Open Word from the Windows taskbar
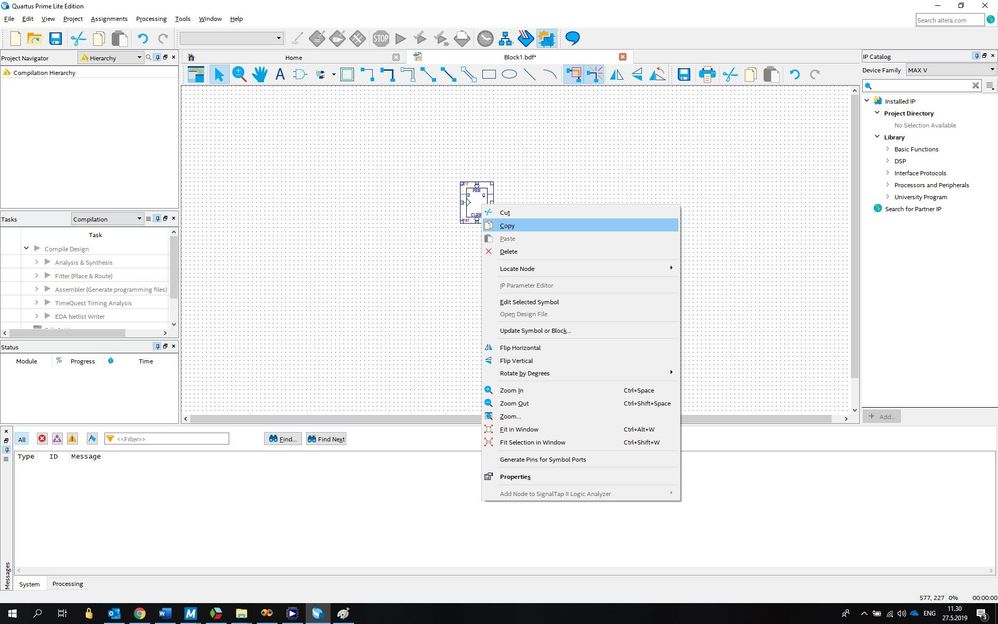The height and width of the screenshot is (624, 998). [165, 613]
